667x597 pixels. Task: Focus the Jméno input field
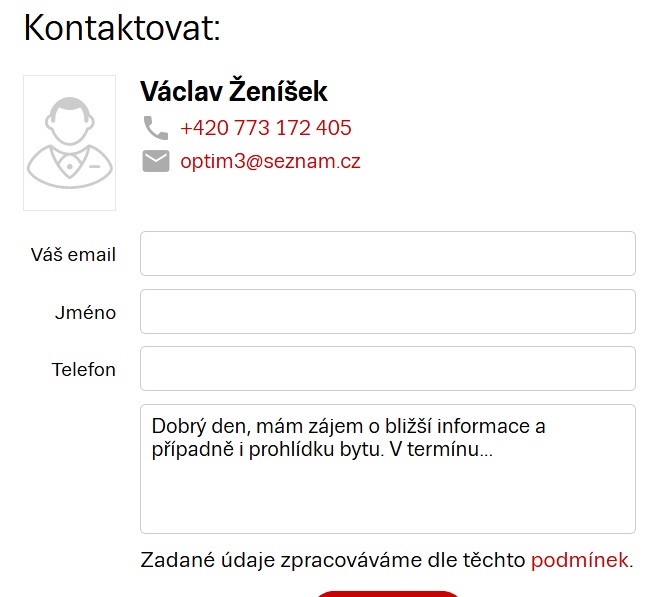click(388, 311)
